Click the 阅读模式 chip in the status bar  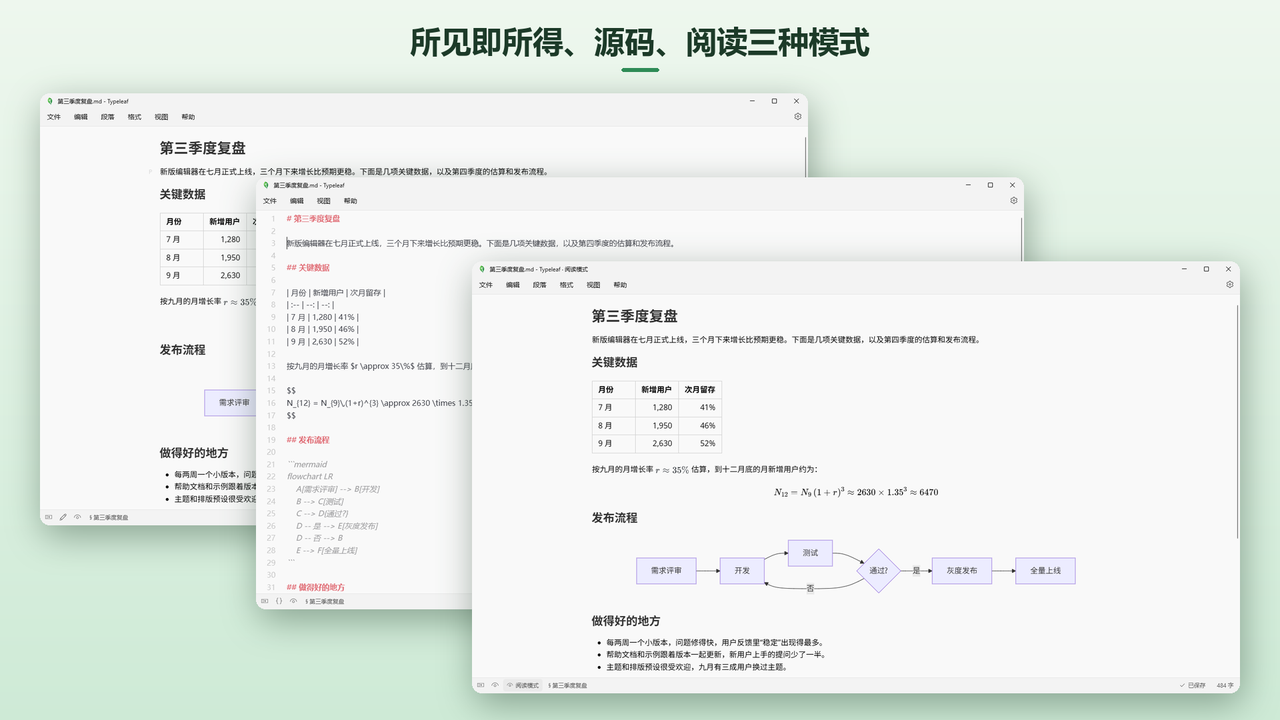(x=523, y=685)
